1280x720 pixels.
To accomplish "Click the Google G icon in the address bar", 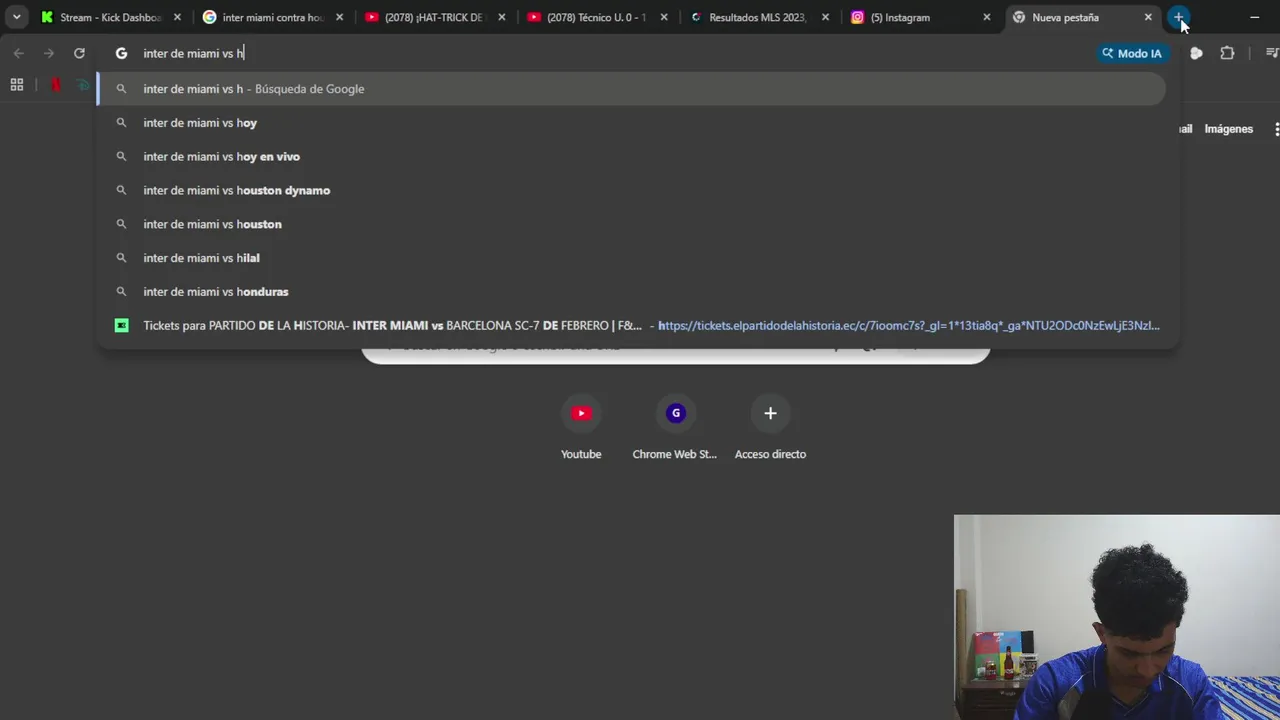I will (x=121, y=53).
